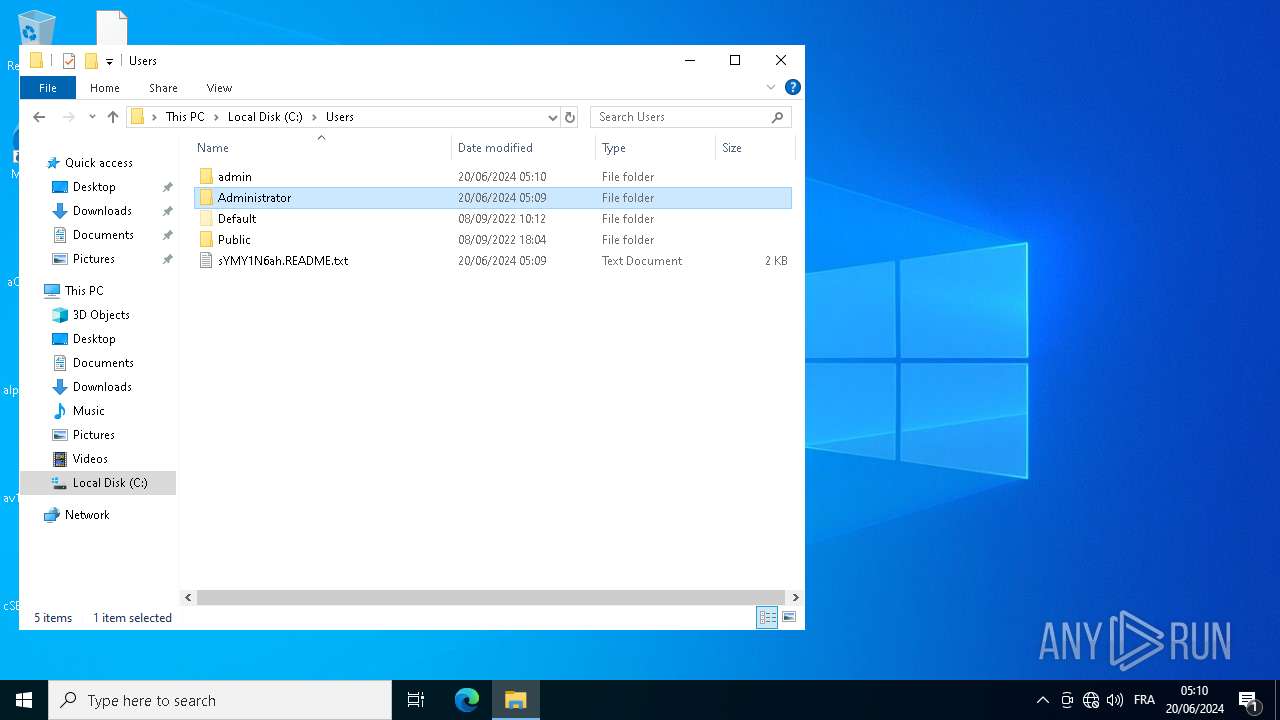Click the New folder quick access icon

tap(91, 61)
